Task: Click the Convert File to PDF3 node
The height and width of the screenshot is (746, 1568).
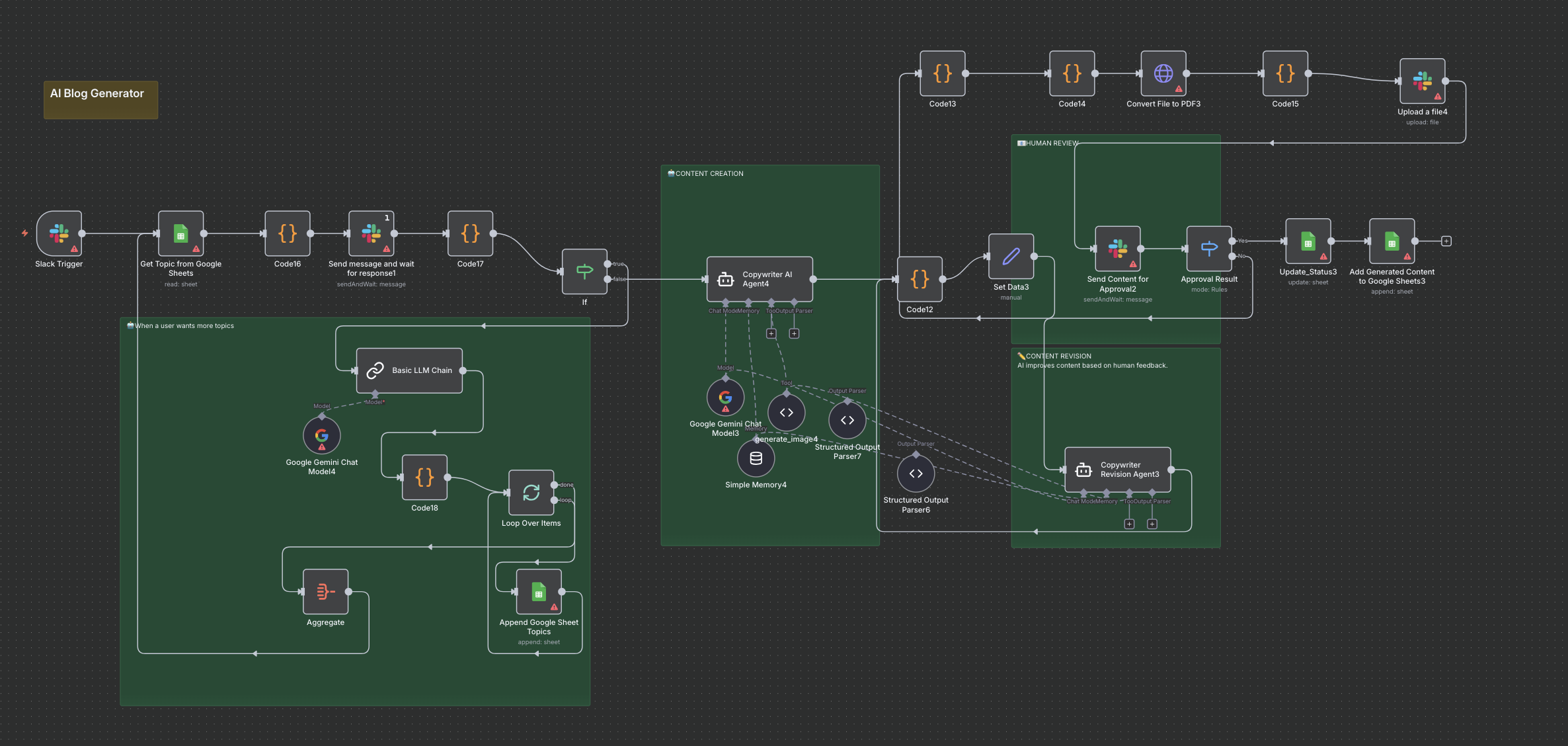Action: click(1163, 73)
